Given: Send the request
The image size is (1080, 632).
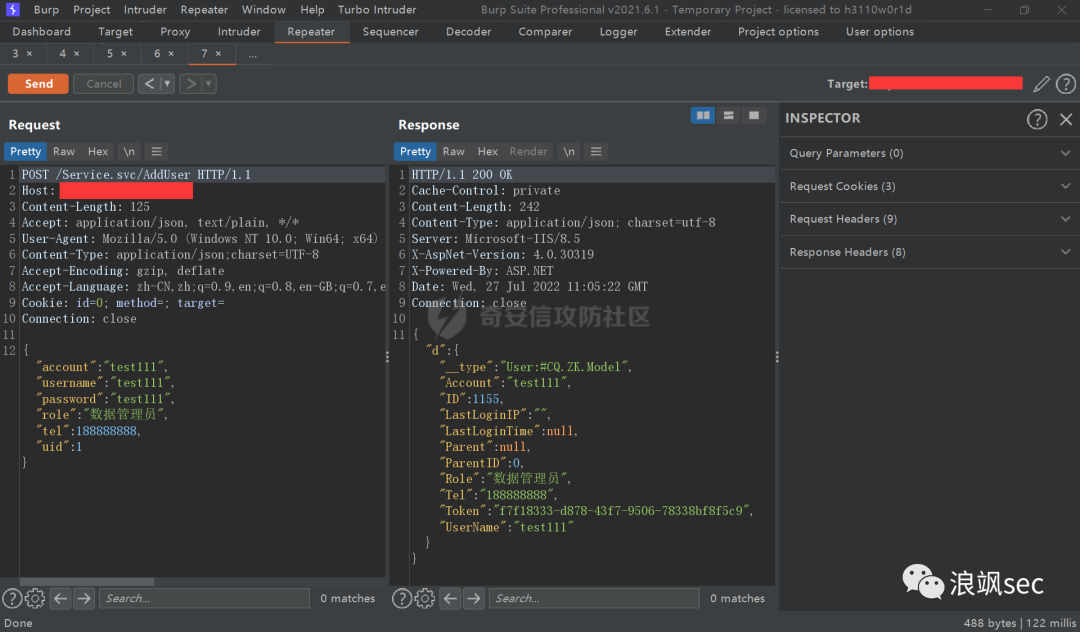Looking at the screenshot, I should click(39, 84).
